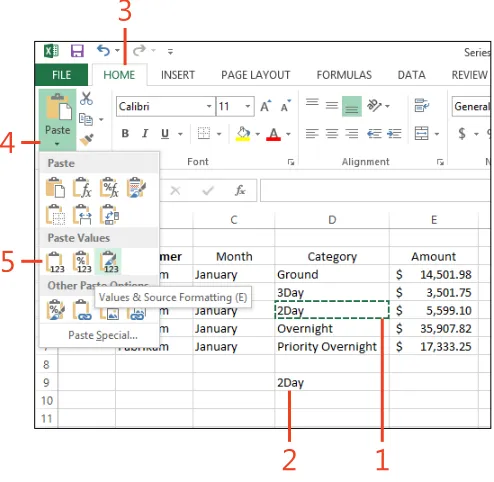The height and width of the screenshot is (482, 494).
Task: Click the formula bar input field
Action: tap(375, 191)
